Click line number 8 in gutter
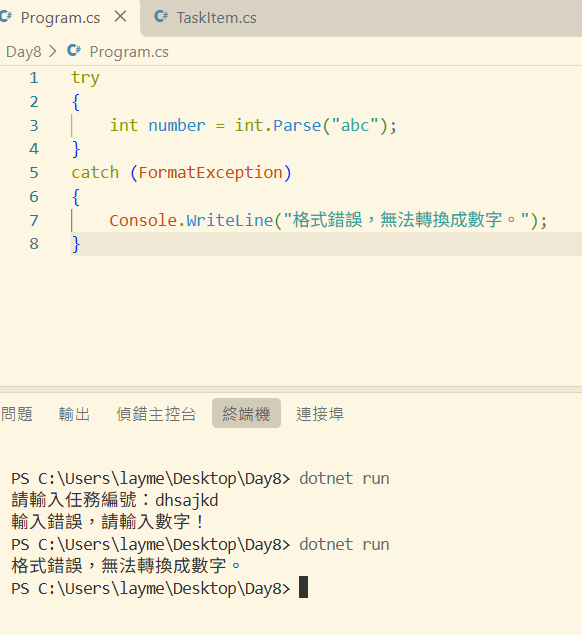 (x=34, y=244)
